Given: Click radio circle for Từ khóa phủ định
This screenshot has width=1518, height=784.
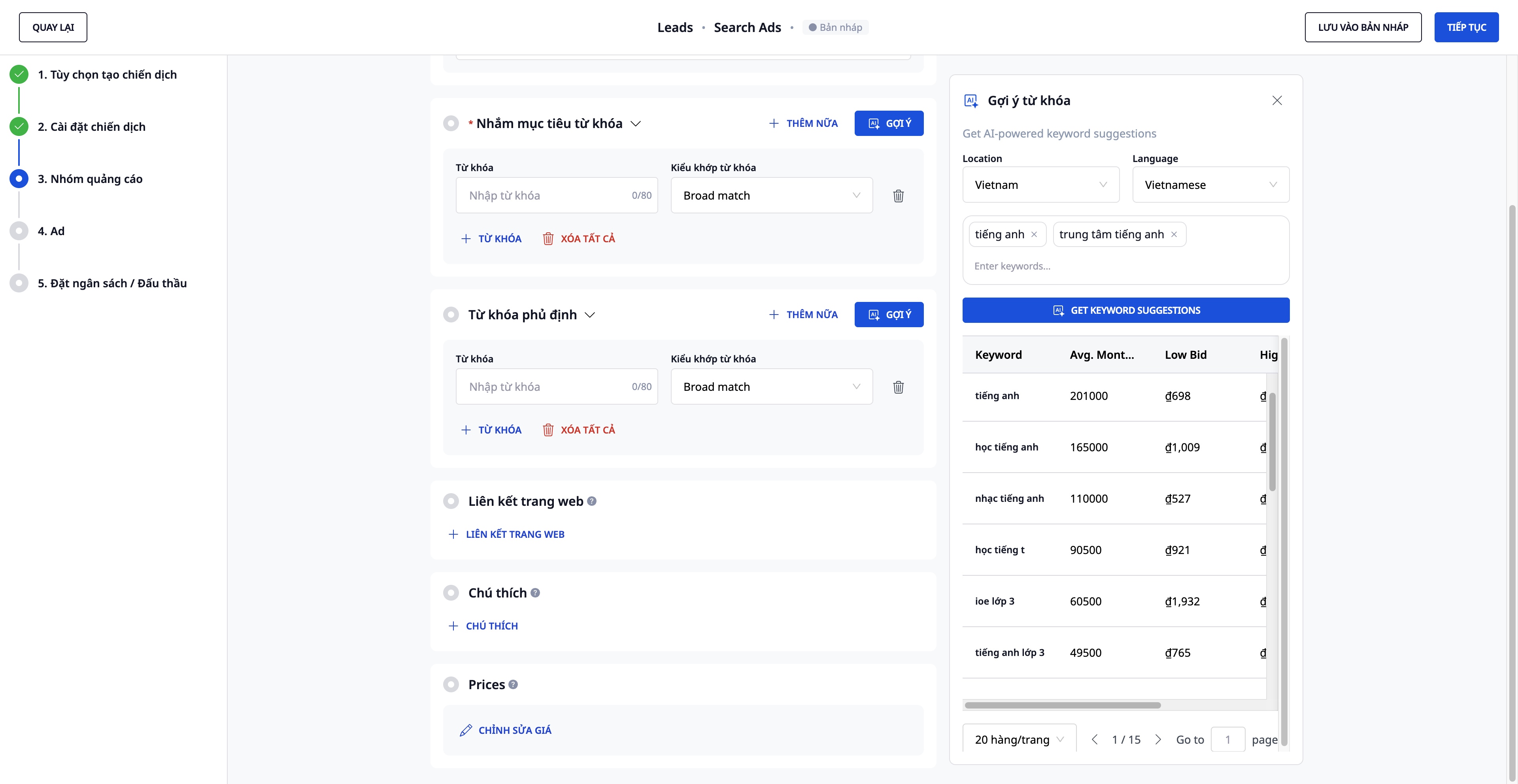Looking at the screenshot, I should pyautogui.click(x=451, y=315).
